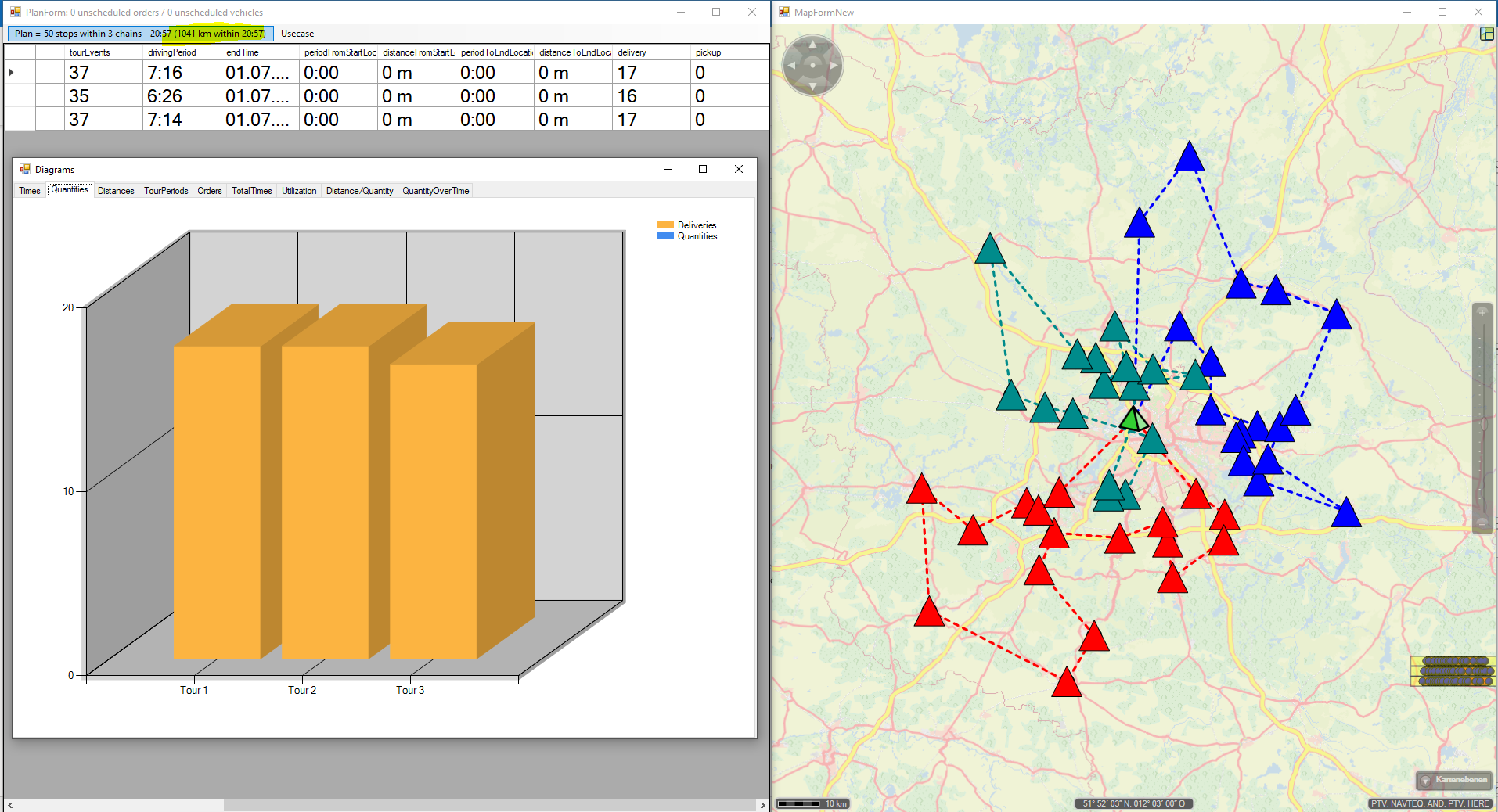Screen dimensions: 1498x812
Task: Pan the map down with navigation arrow
Action: pyautogui.click(x=812, y=87)
